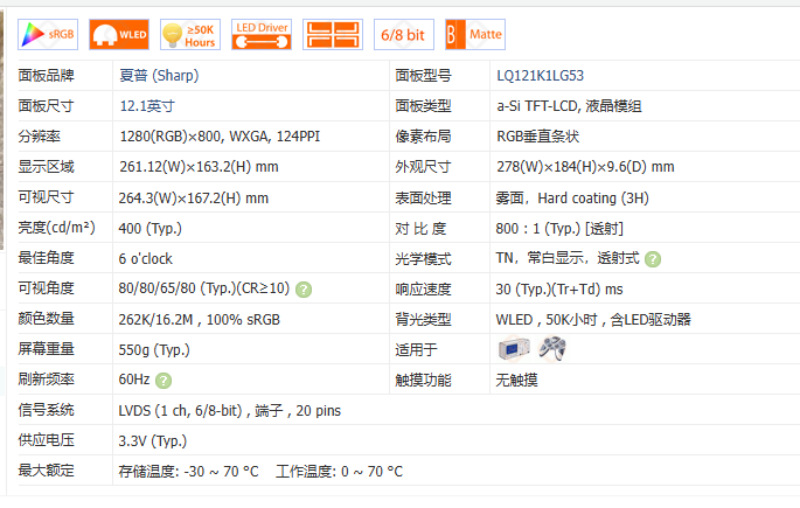Select outline size 278(W)×184(H)×9.6(D) mm

(585, 167)
